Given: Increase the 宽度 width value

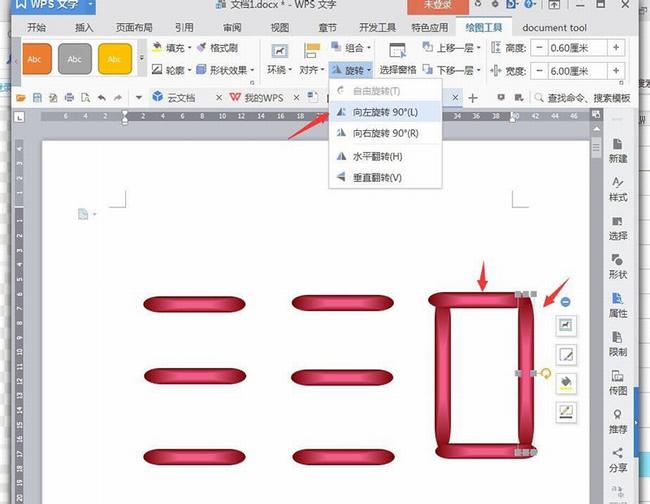Looking at the screenshot, I should pos(616,71).
